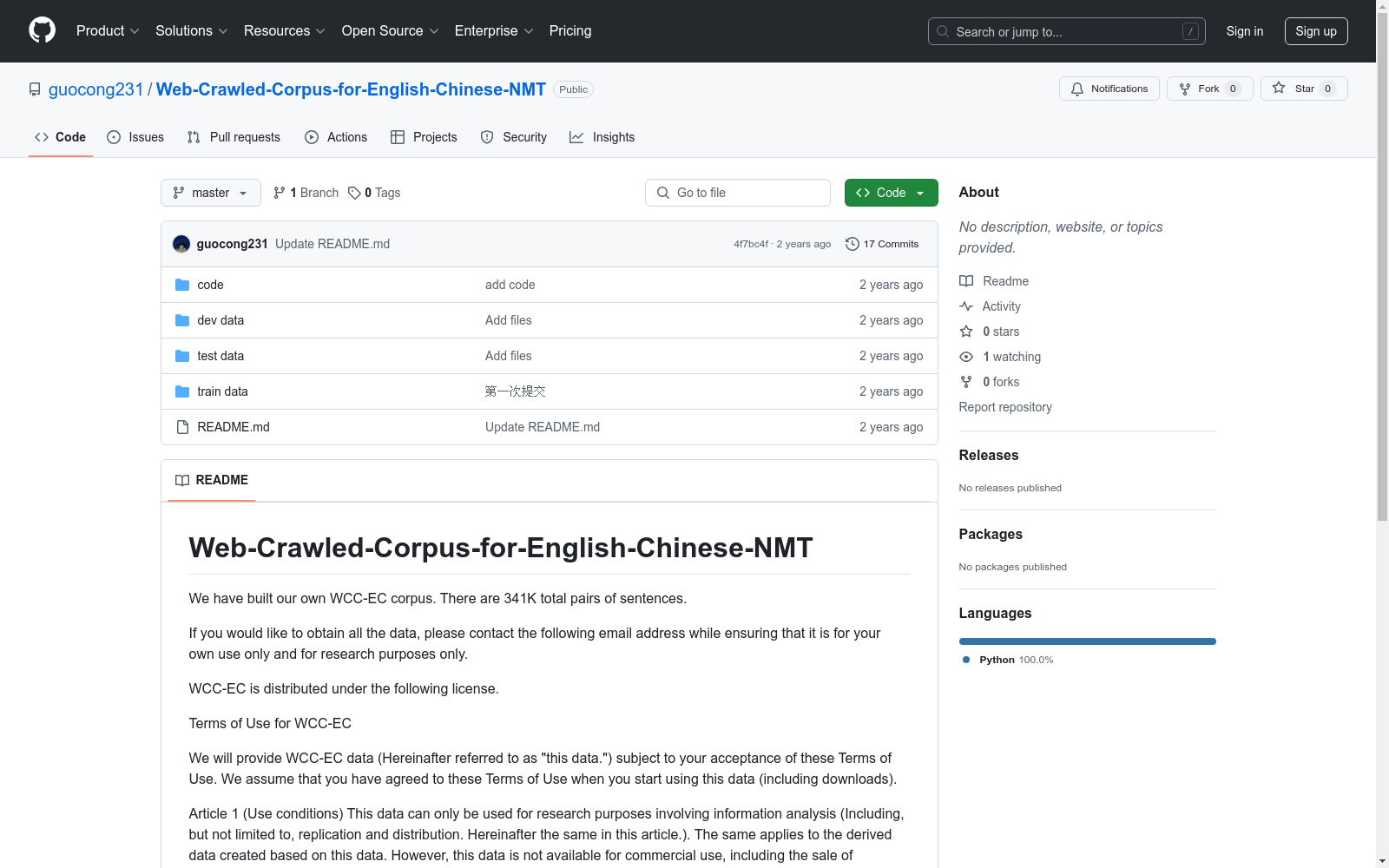This screenshot has height=868, width=1389.
Task: Click the Report repository link
Action: [x=1005, y=407]
